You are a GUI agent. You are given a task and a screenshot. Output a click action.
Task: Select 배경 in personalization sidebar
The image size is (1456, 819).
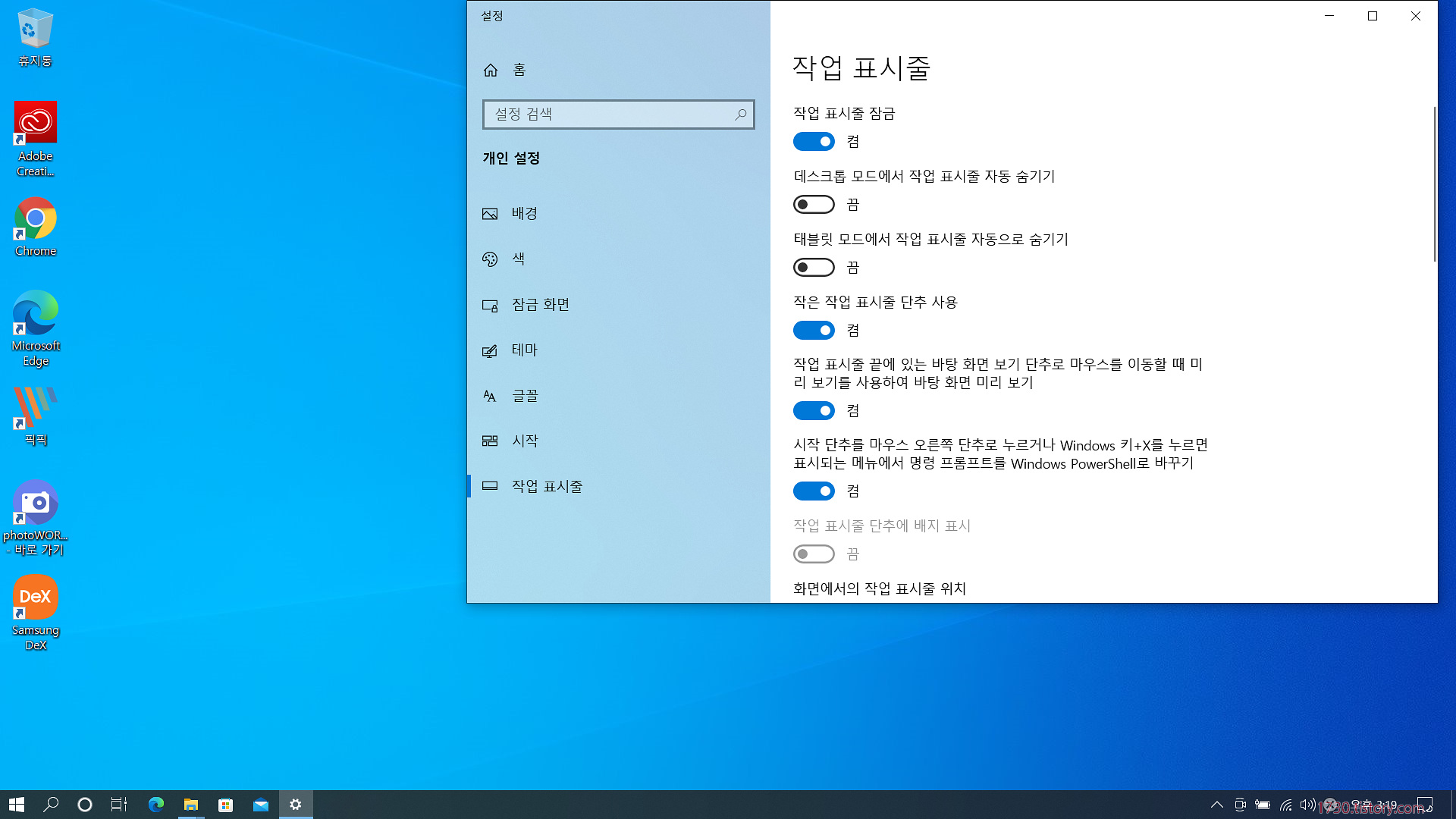click(x=524, y=214)
